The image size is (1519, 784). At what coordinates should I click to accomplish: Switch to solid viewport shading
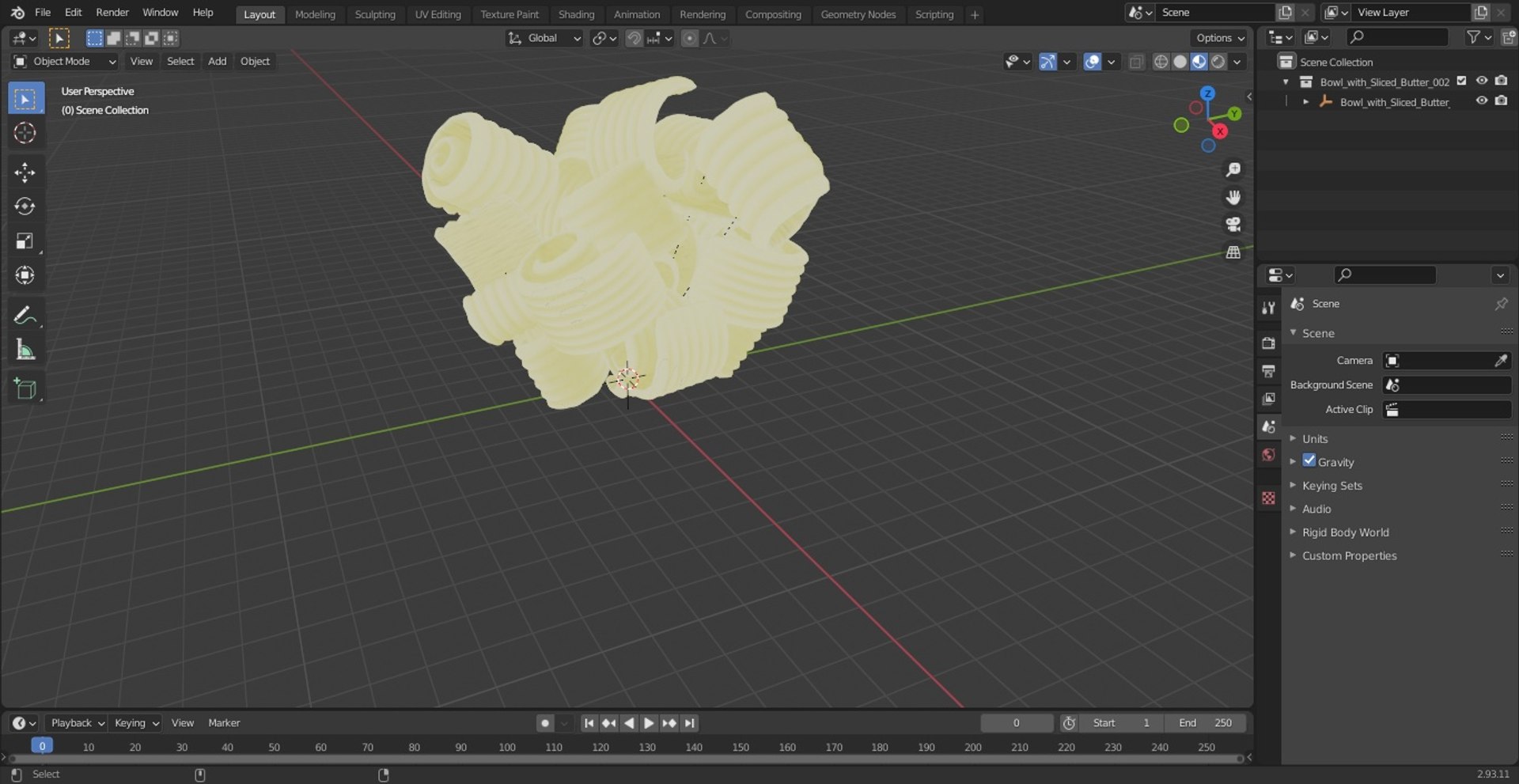coord(1180,62)
